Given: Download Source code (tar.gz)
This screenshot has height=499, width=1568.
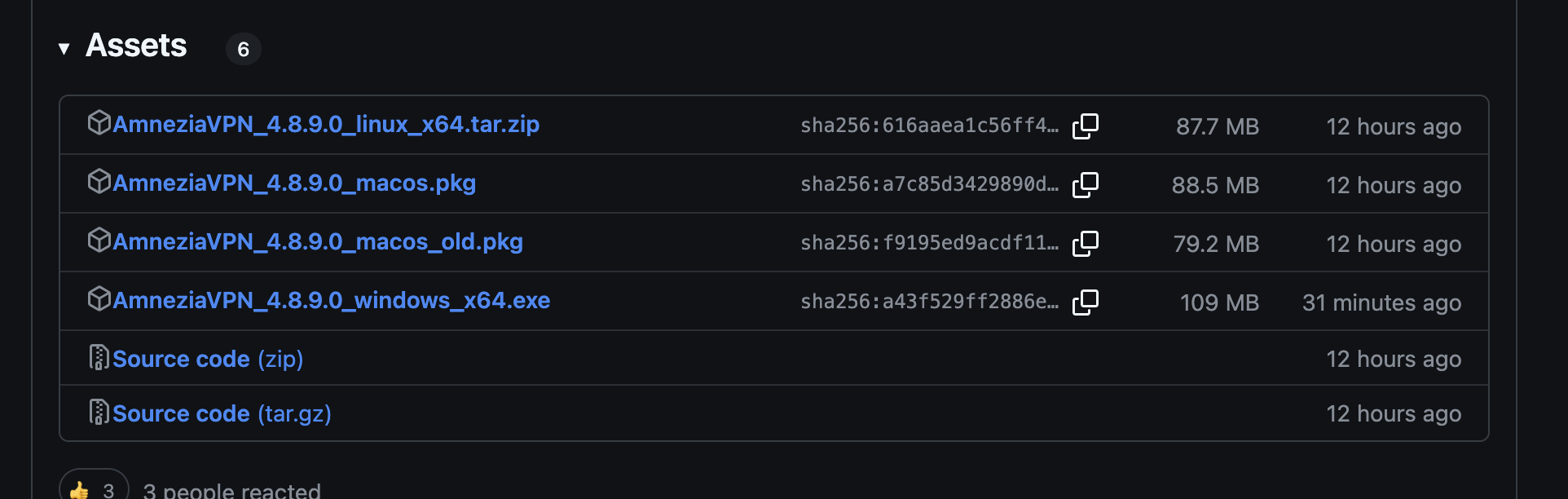Looking at the screenshot, I should (x=222, y=414).
